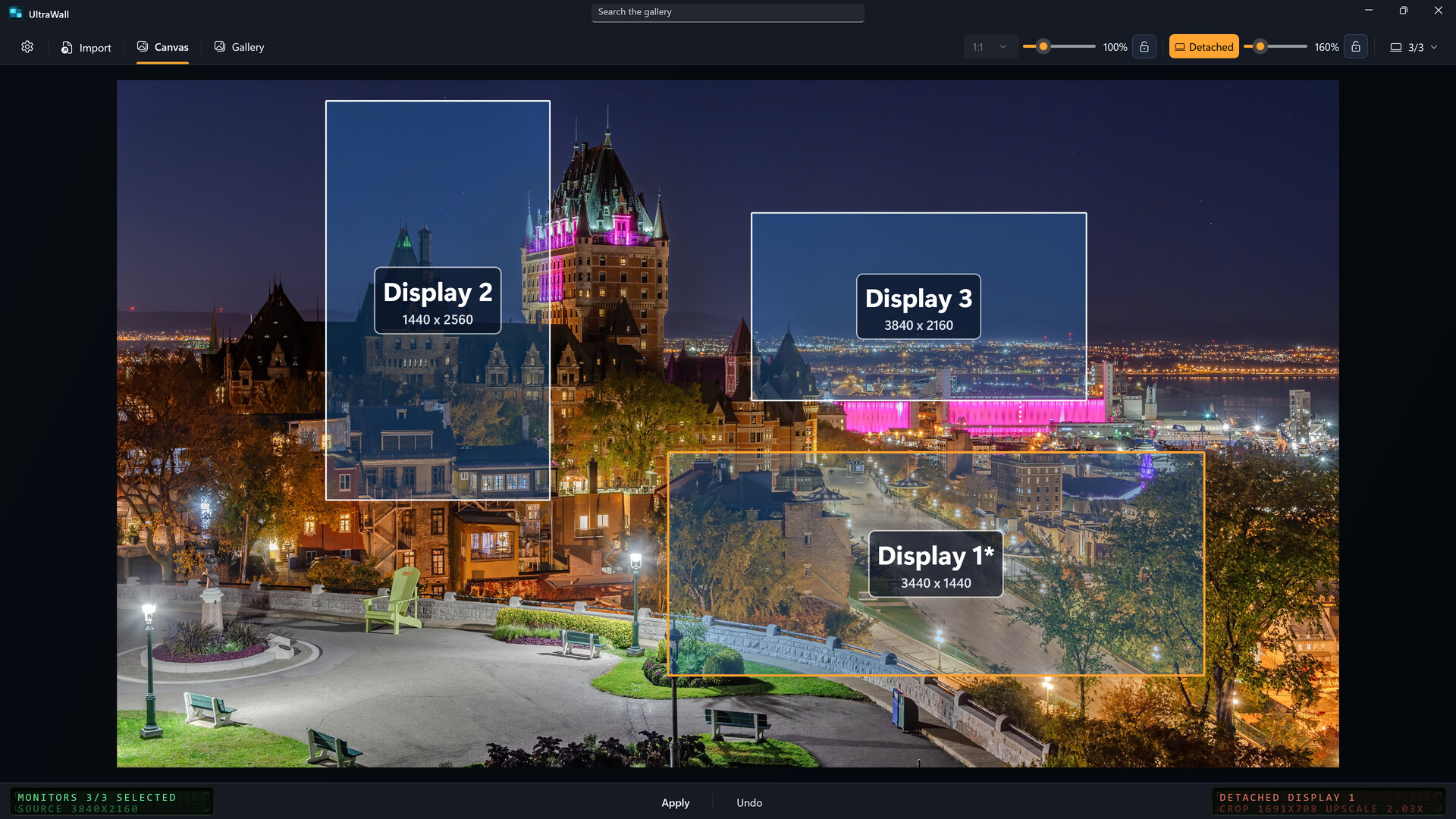The width and height of the screenshot is (1456, 819).
Task: Toggle the Detached mode button
Action: click(x=1203, y=47)
